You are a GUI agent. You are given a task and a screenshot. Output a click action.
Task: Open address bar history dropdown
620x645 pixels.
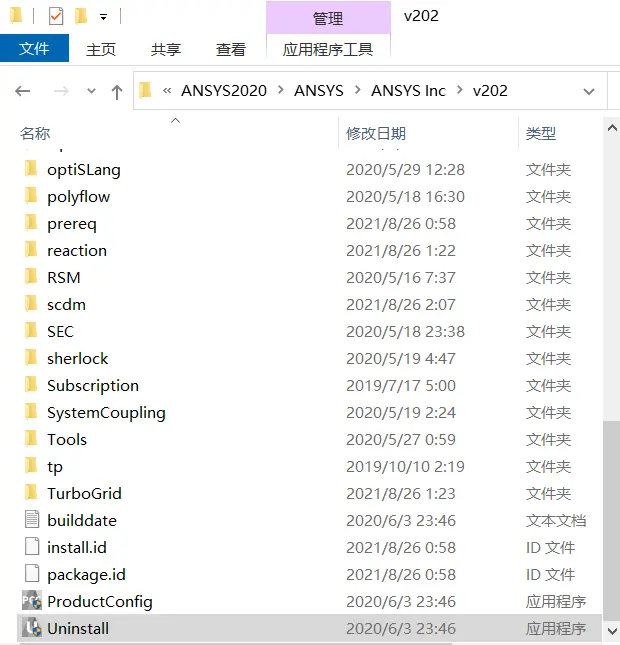(x=589, y=91)
